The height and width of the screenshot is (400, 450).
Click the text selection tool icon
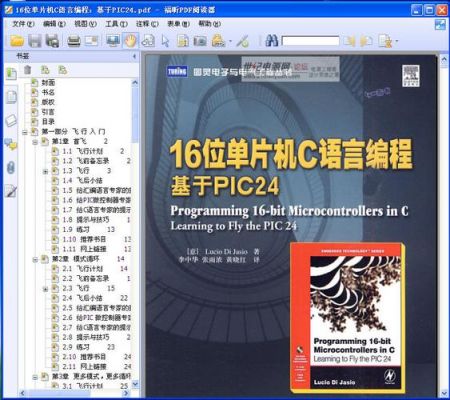[x=183, y=41]
